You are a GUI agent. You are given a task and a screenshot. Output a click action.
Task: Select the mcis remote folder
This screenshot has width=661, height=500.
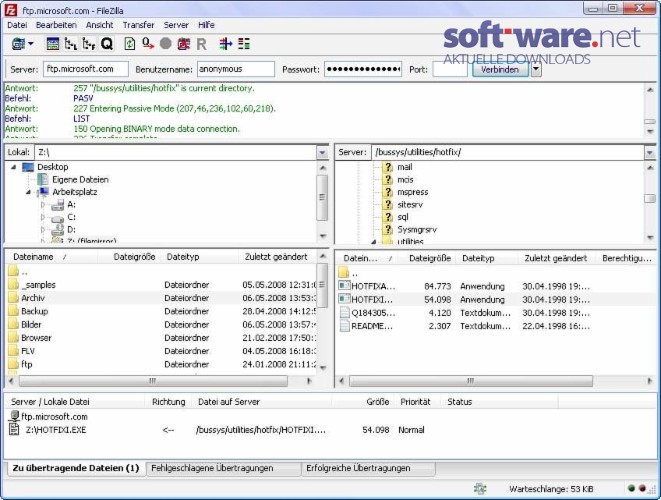point(405,180)
